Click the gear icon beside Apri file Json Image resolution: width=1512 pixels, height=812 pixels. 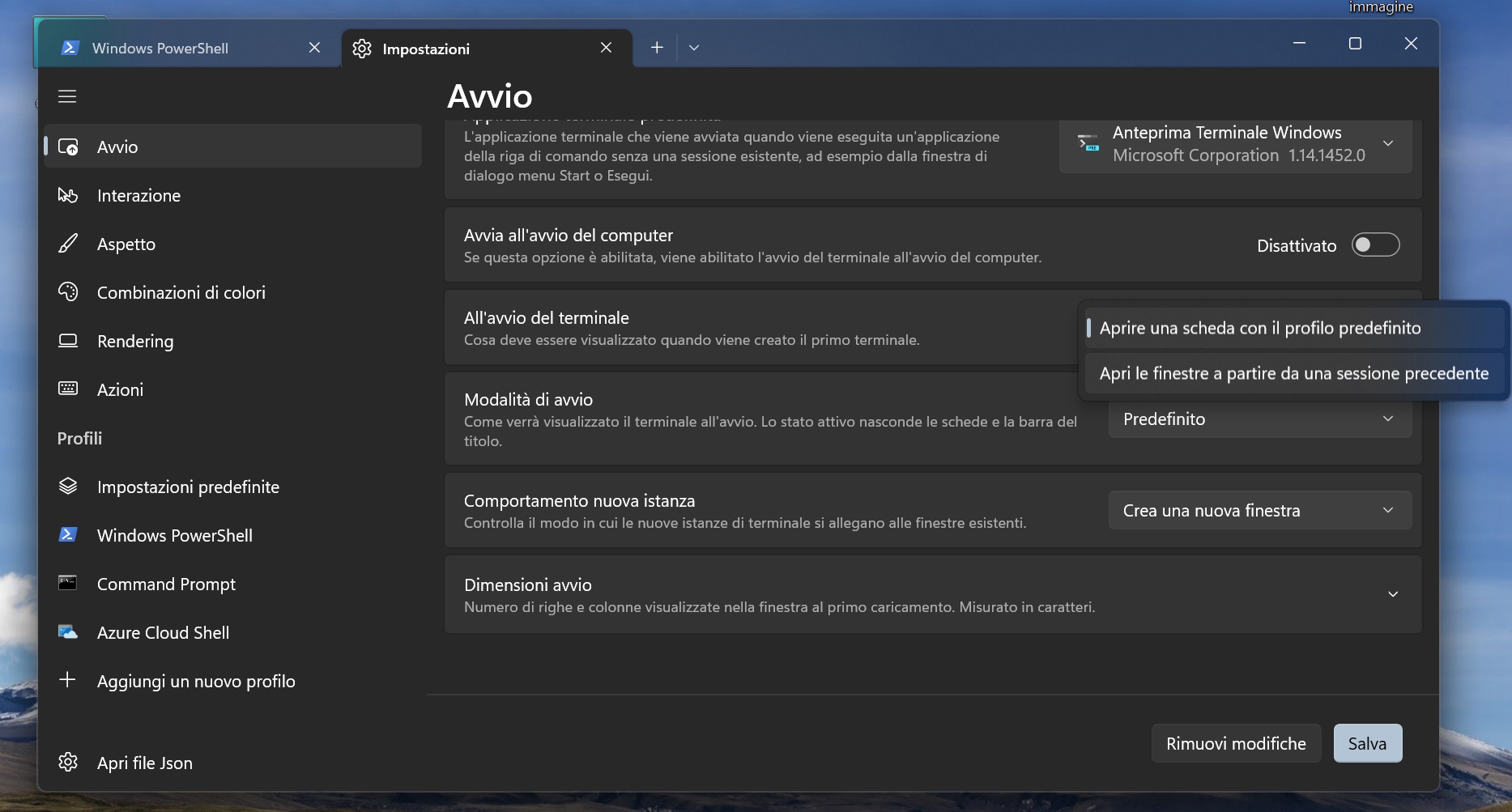(x=68, y=762)
